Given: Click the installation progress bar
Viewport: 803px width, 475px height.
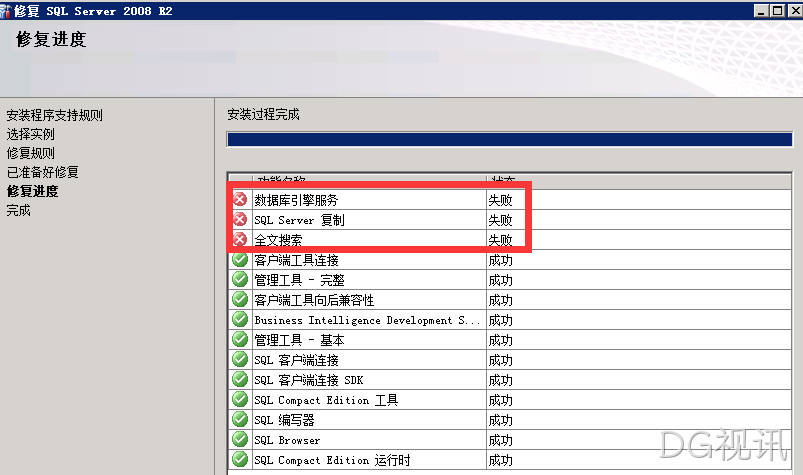Looking at the screenshot, I should [x=510, y=139].
